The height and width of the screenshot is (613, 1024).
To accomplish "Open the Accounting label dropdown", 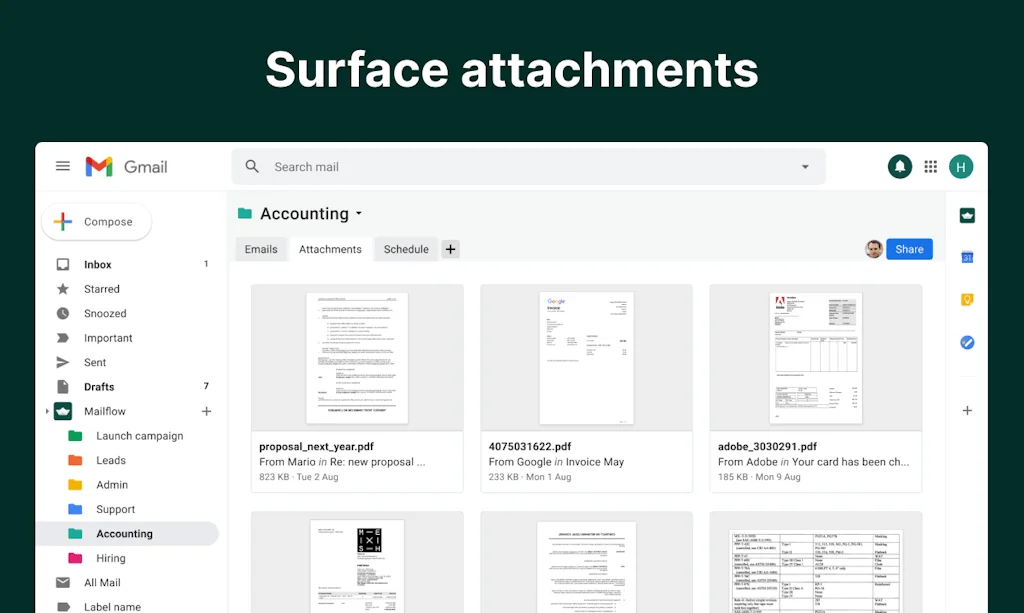I will 357,213.
